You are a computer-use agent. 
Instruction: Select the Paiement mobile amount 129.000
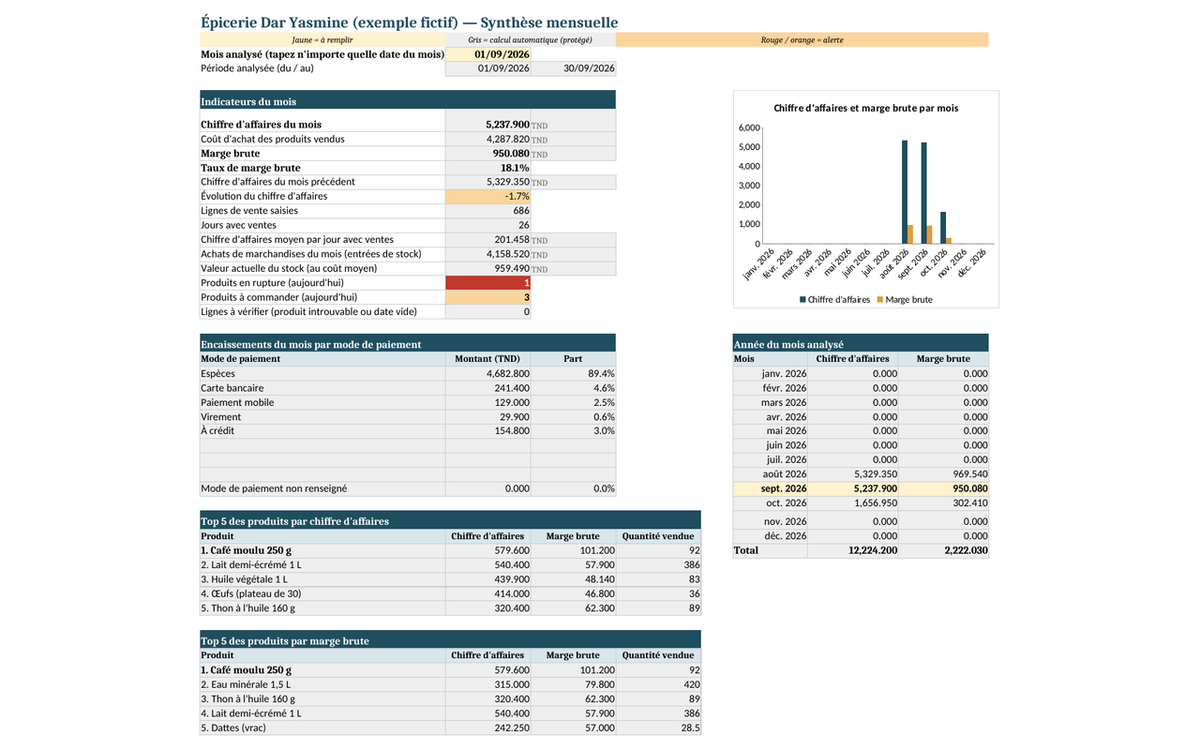(x=488, y=402)
